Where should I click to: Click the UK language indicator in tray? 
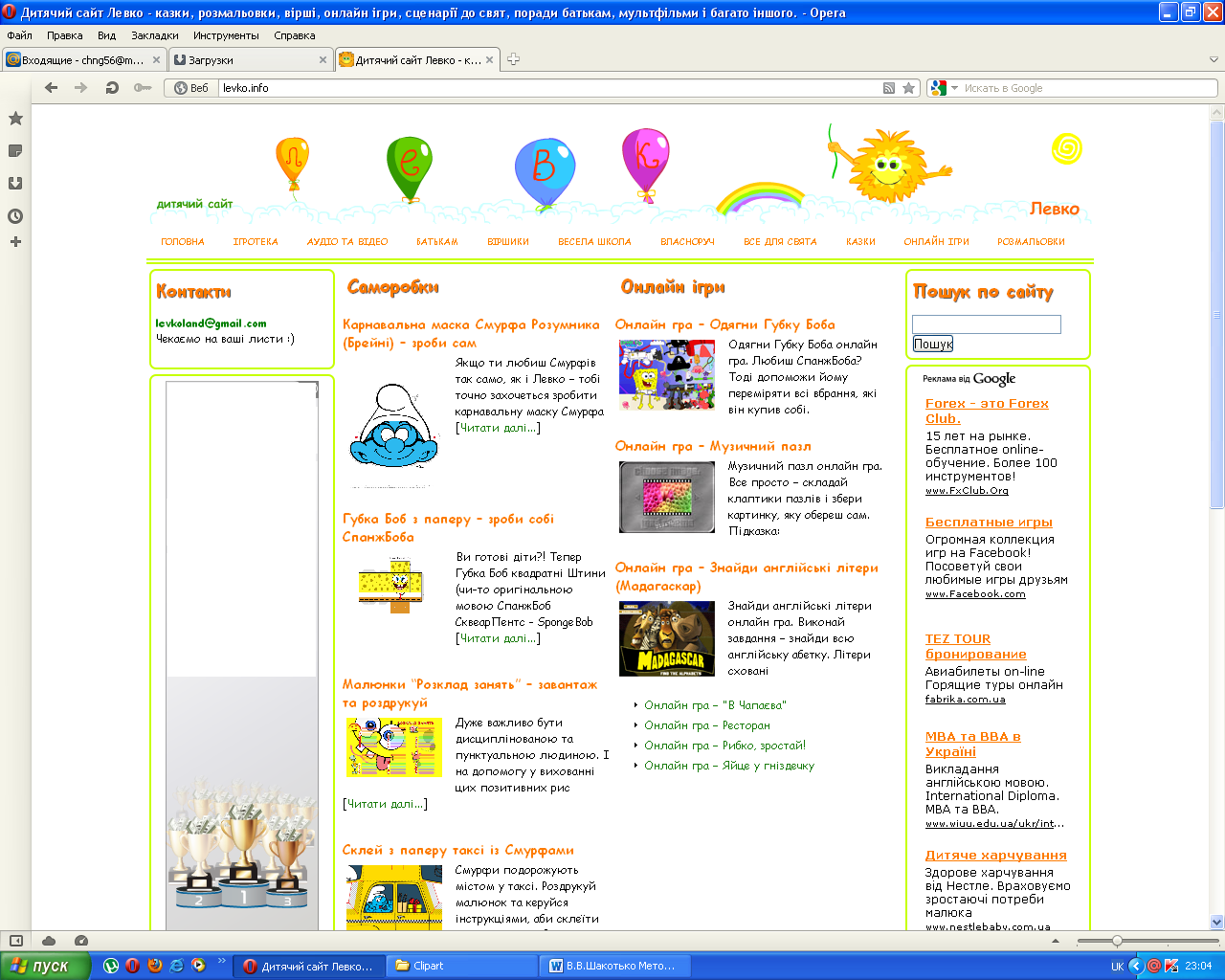(x=1117, y=967)
